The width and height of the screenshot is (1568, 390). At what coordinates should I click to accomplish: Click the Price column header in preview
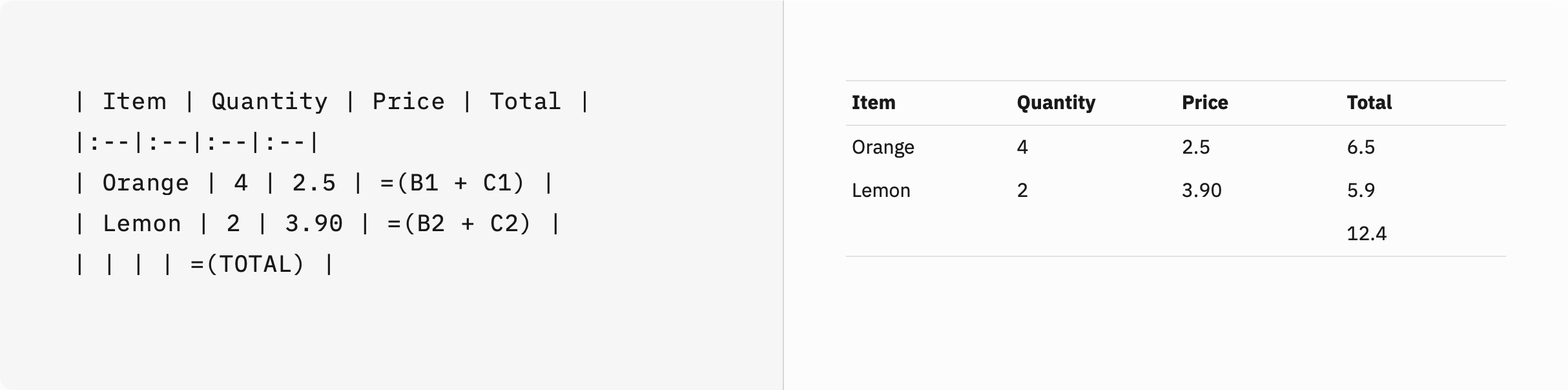[1204, 103]
